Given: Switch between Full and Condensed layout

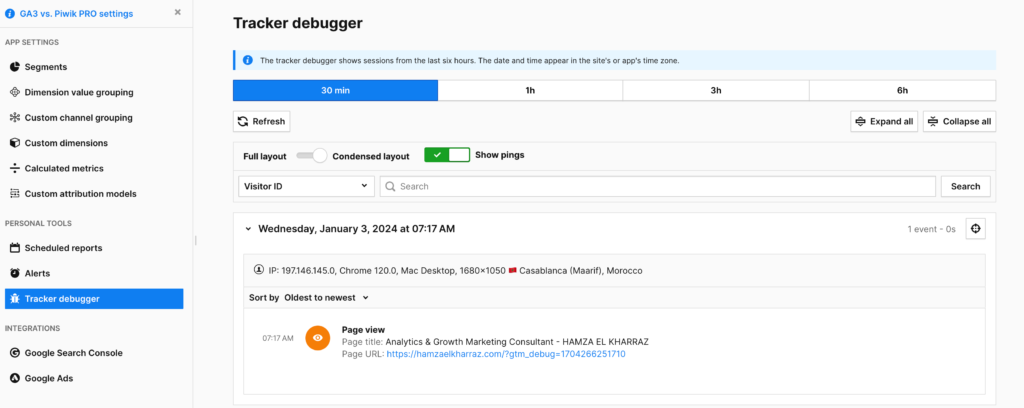Looking at the screenshot, I should click(312, 156).
